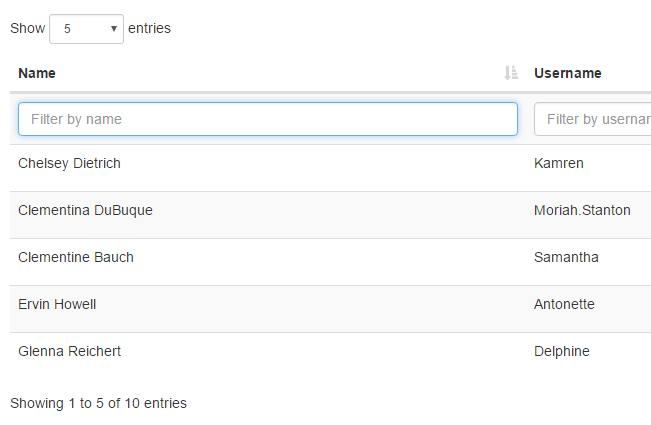Select the Glenna Reichert name cell
This screenshot has height=425, width=651.
(x=70, y=351)
